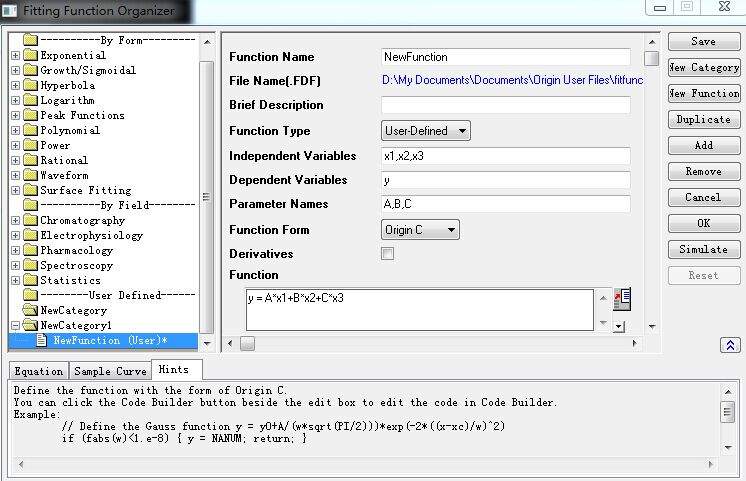Screen dimensions: 746x481
Task: Expand the Statistics category
Action: click(x=15, y=280)
